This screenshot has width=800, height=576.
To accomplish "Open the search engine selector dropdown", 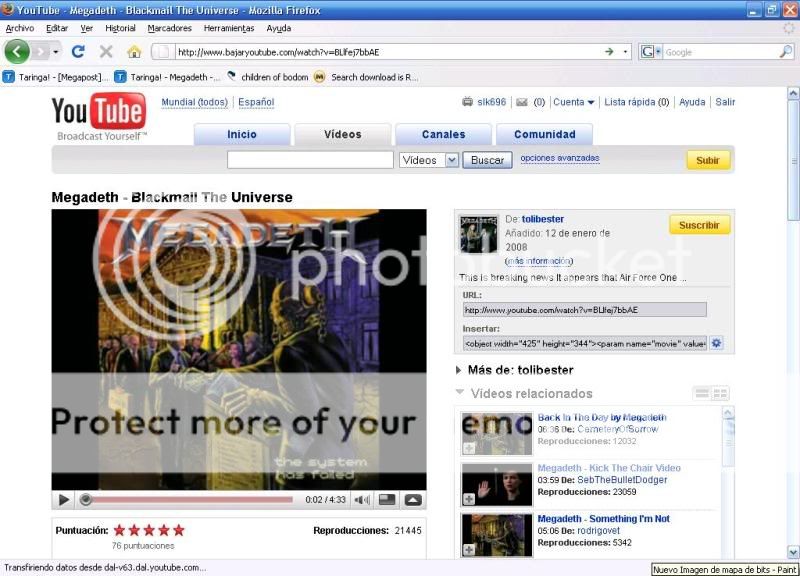I will pos(650,52).
